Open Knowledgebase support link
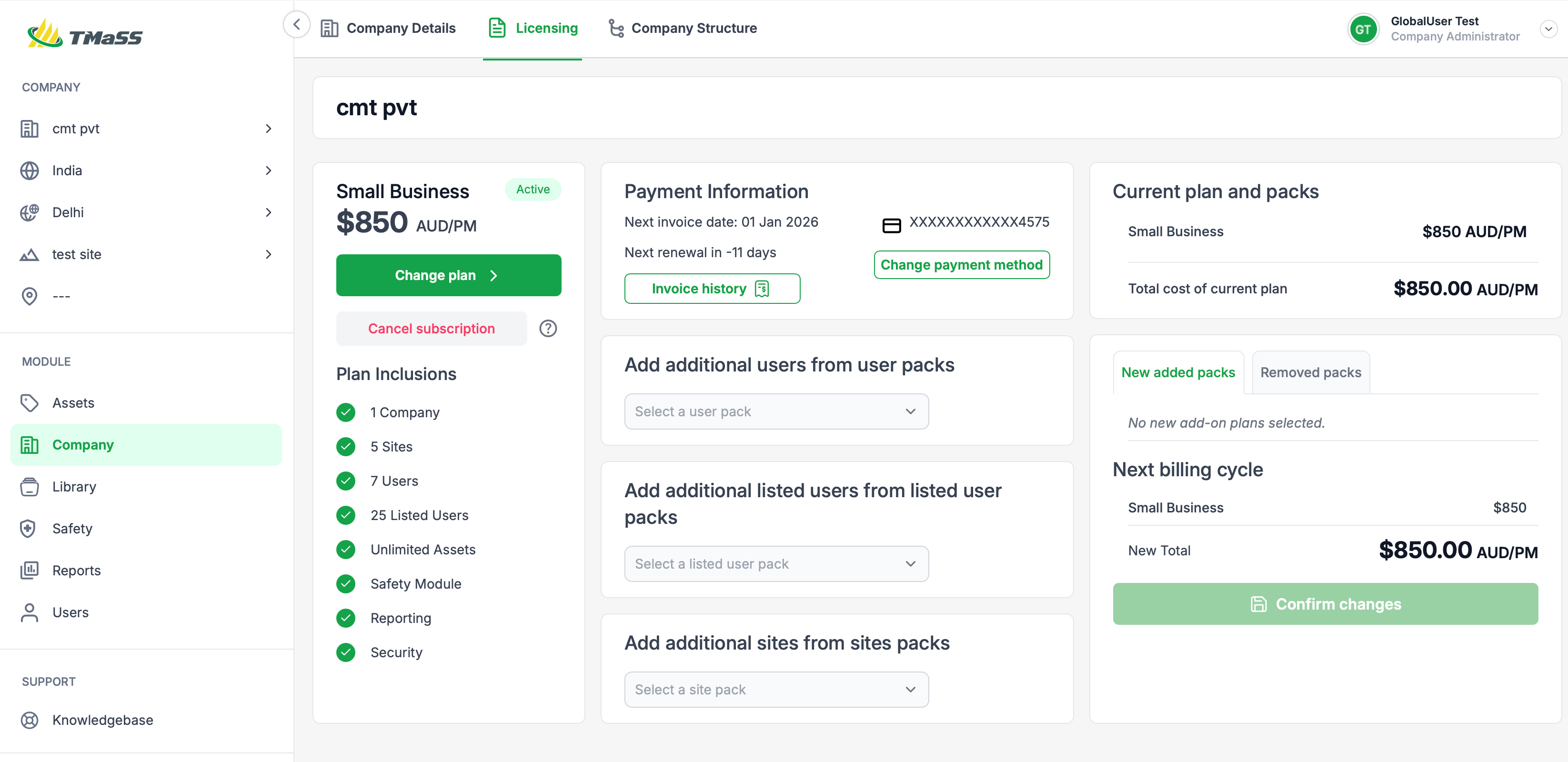 (102, 720)
